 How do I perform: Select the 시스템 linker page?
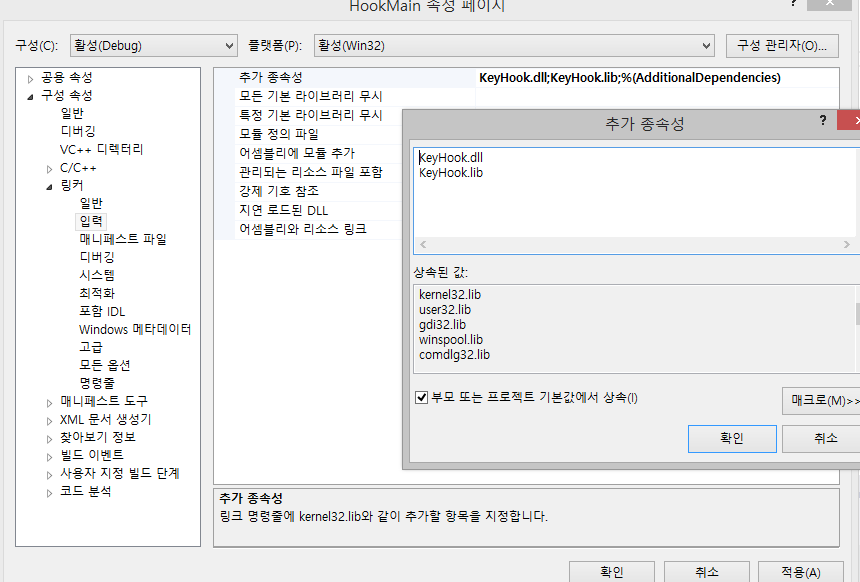tap(97, 275)
